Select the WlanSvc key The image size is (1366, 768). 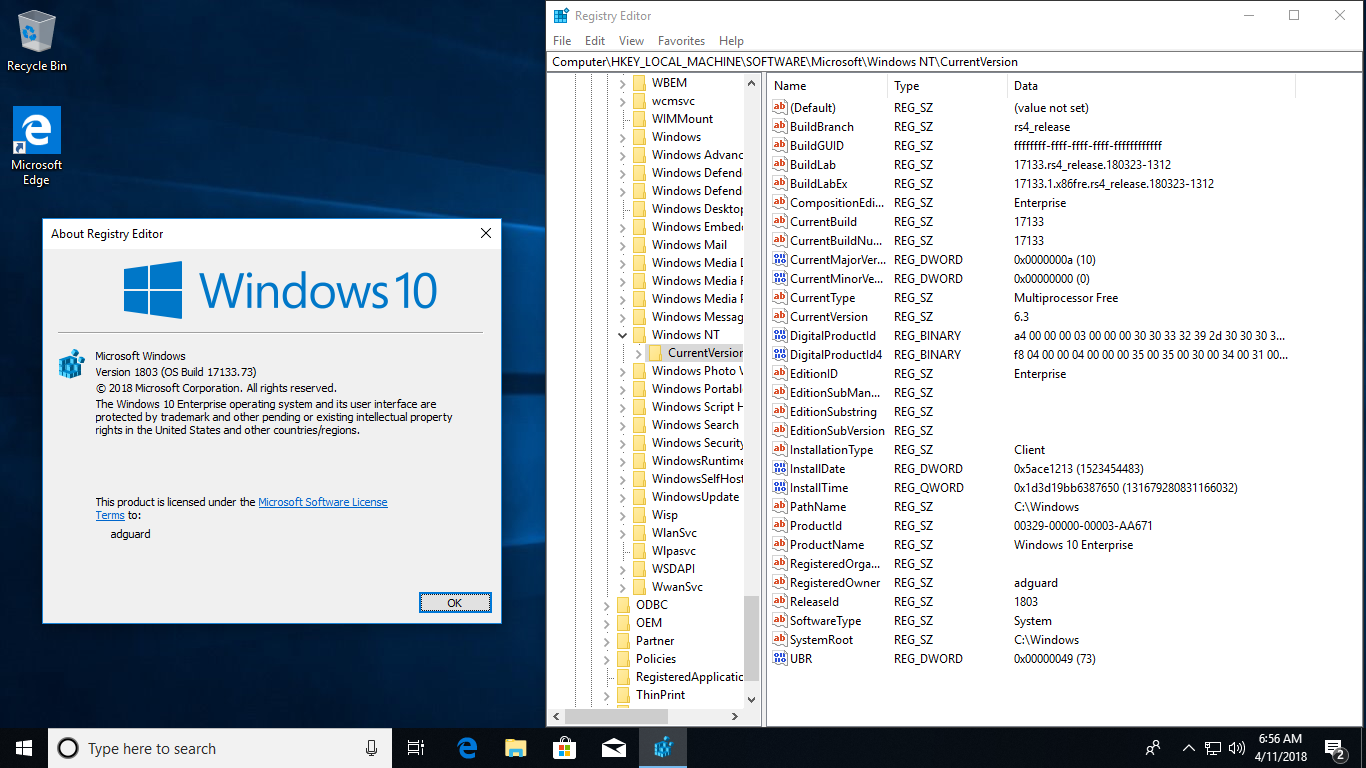tap(674, 533)
